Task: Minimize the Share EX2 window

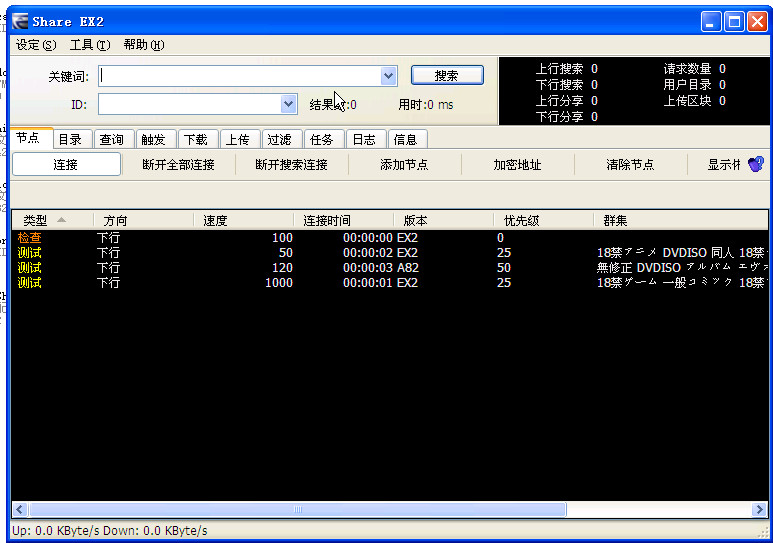Action: 711,22
